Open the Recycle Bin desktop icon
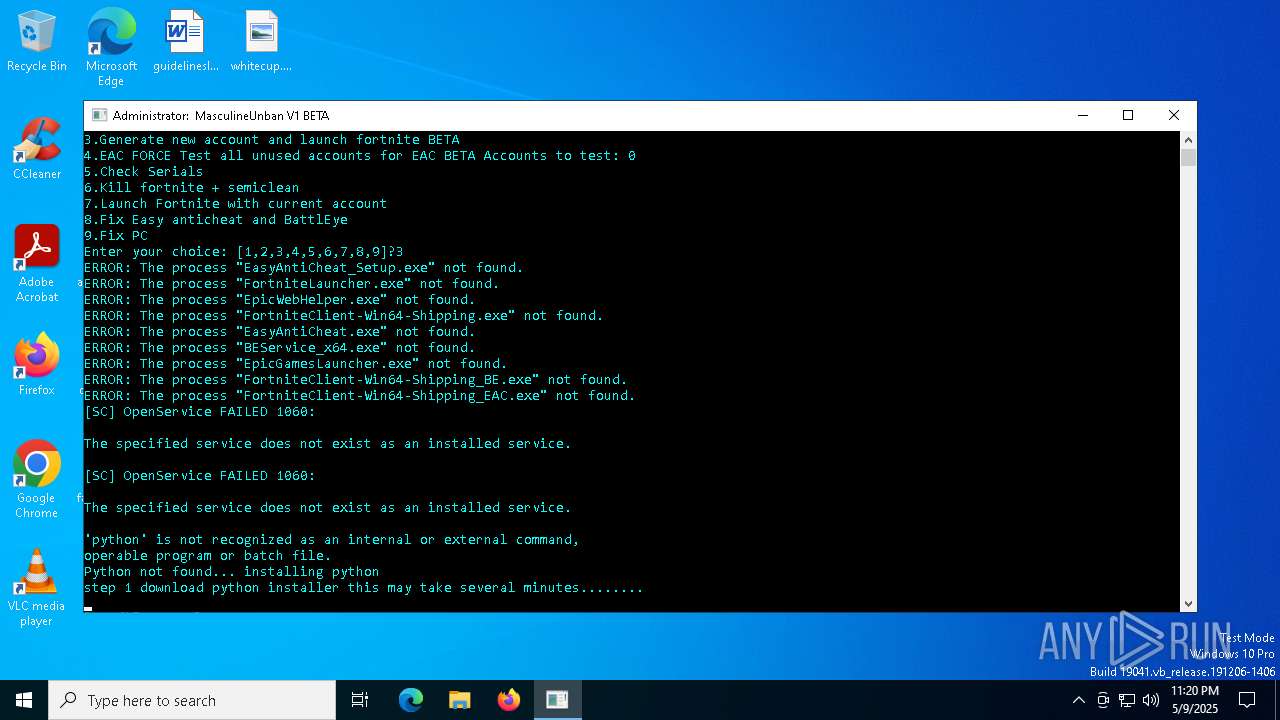This screenshot has height=720, width=1280. pos(37,41)
